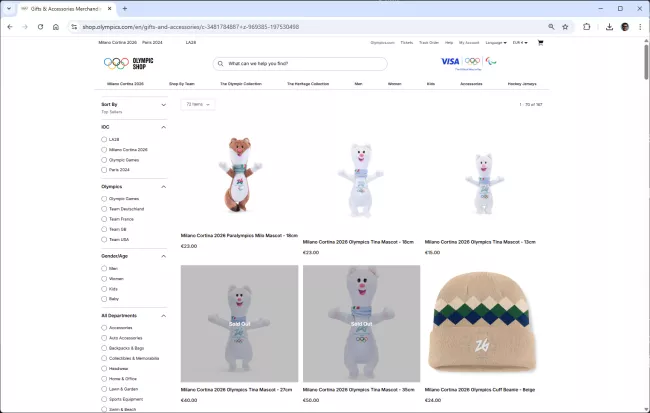Screen dimensions: 650x413
Task: Collapse the Gender/Age filter section
Action: pos(163,255)
